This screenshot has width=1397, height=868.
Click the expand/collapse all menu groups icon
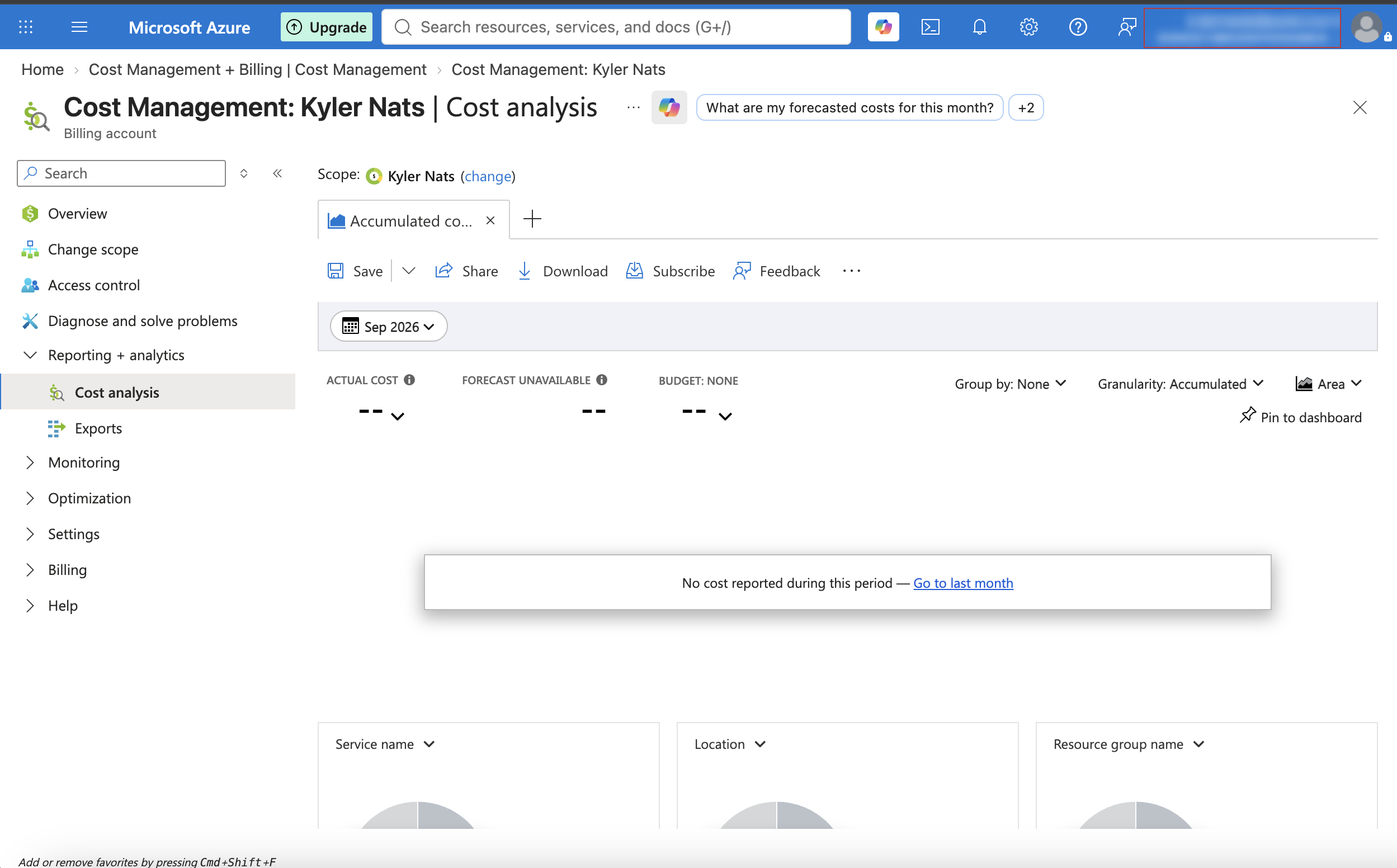[243, 173]
